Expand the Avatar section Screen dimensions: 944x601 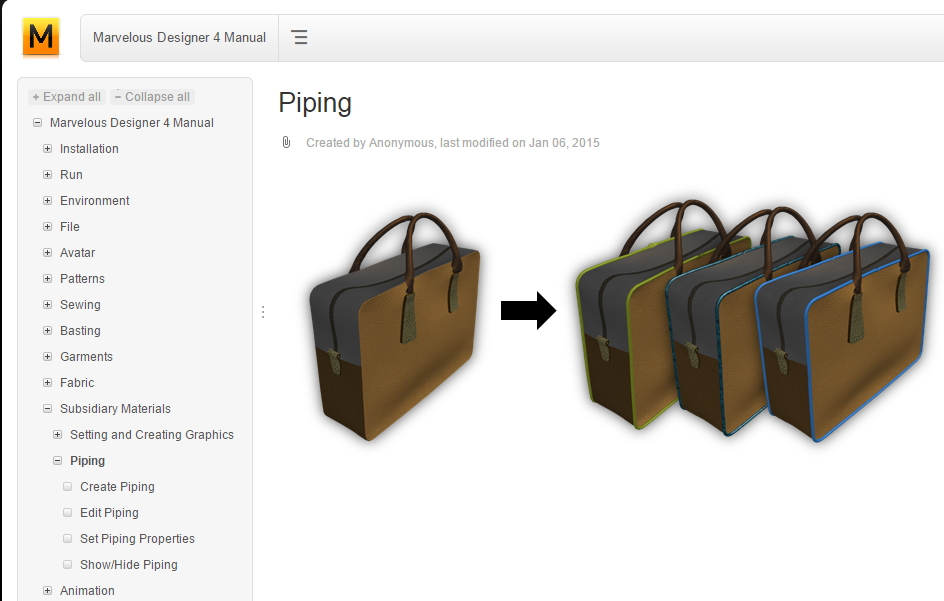(47, 253)
